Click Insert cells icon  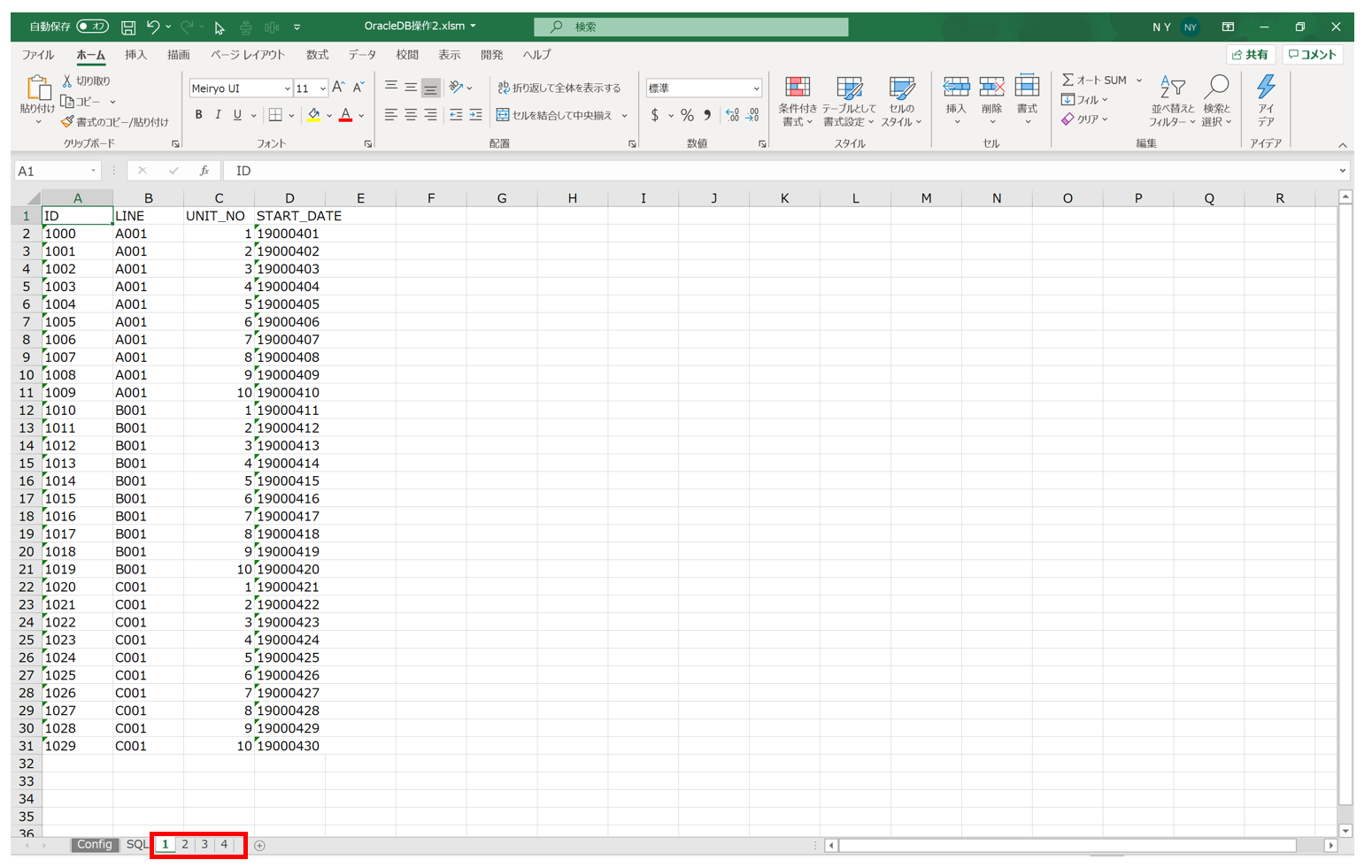pyautogui.click(x=956, y=87)
